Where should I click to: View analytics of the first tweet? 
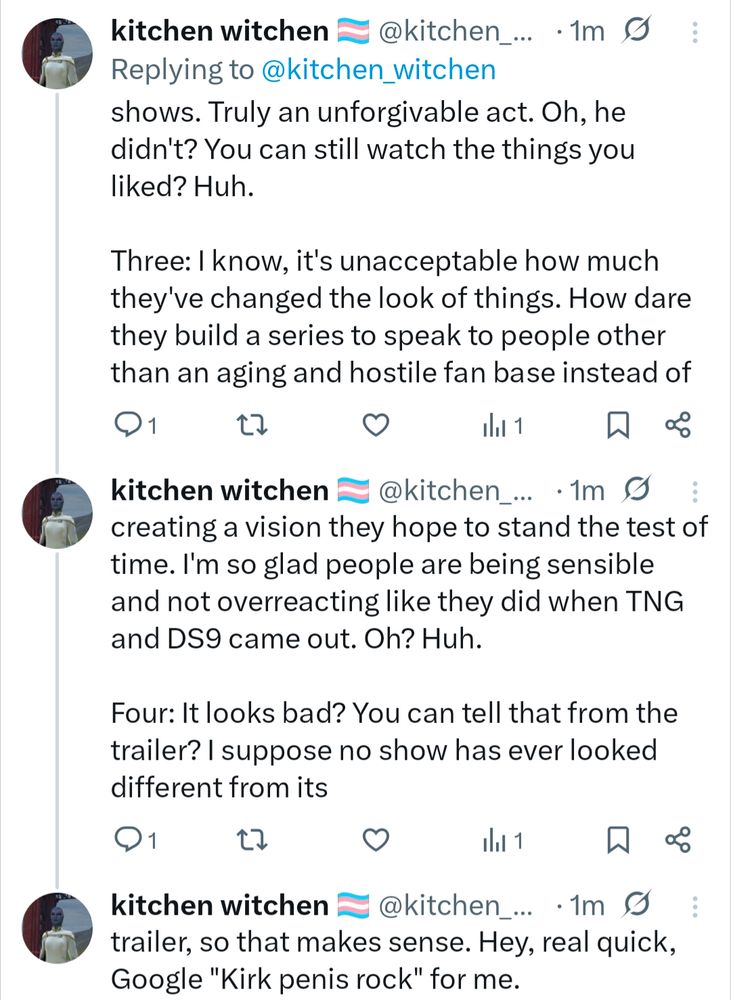[x=497, y=427]
